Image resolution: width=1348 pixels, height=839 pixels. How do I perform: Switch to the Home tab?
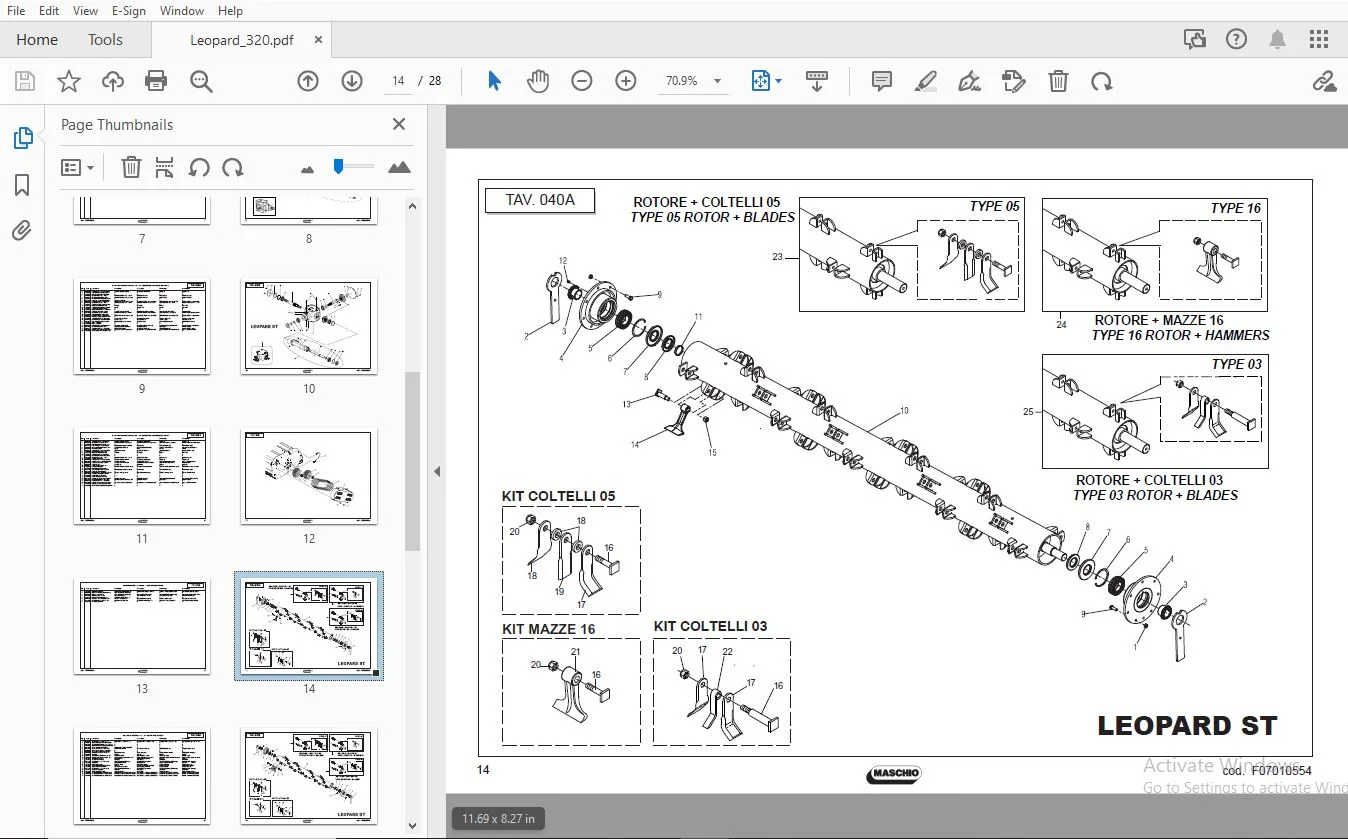[x=37, y=40]
